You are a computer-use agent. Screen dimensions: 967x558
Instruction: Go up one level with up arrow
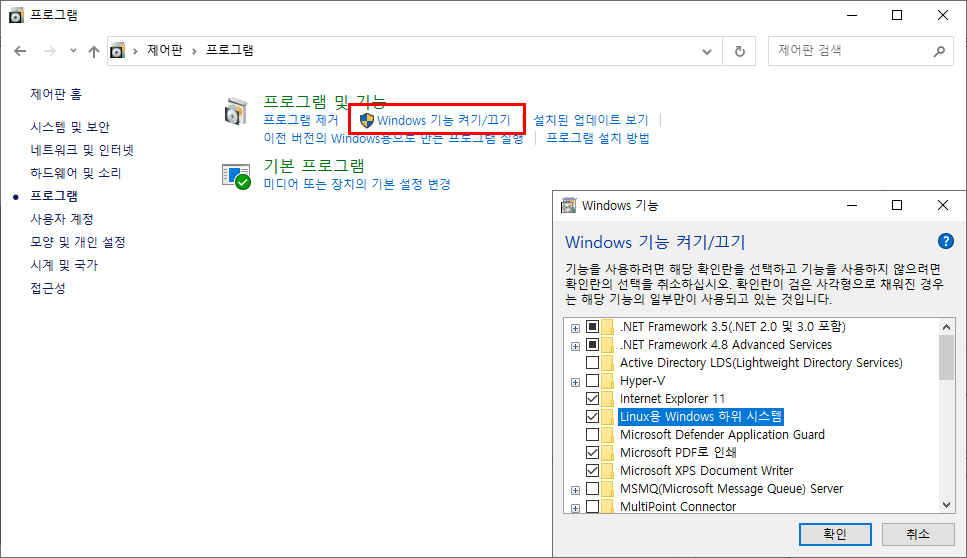[x=94, y=51]
